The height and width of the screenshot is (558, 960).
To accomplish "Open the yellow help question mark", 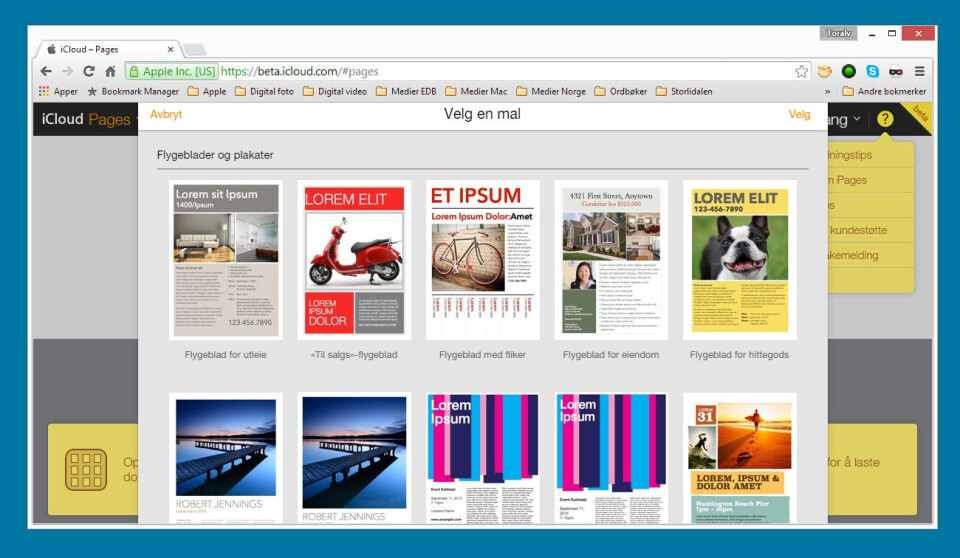I will click(x=885, y=119).
